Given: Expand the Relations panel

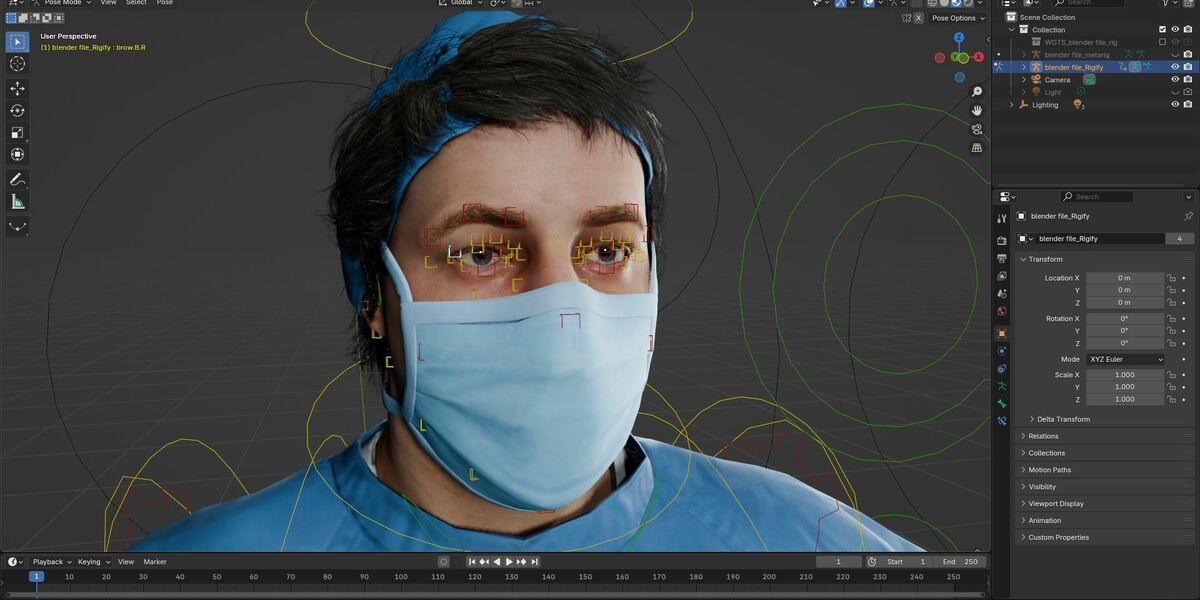Looking at the screenshot, I should pos(1043,436).
